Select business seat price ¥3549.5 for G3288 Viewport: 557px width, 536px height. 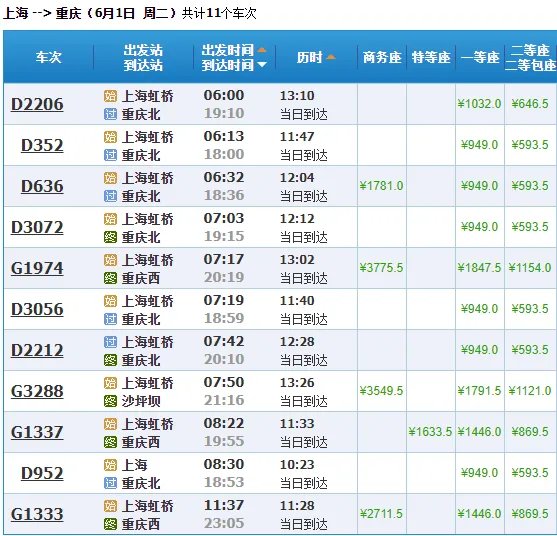381,391
